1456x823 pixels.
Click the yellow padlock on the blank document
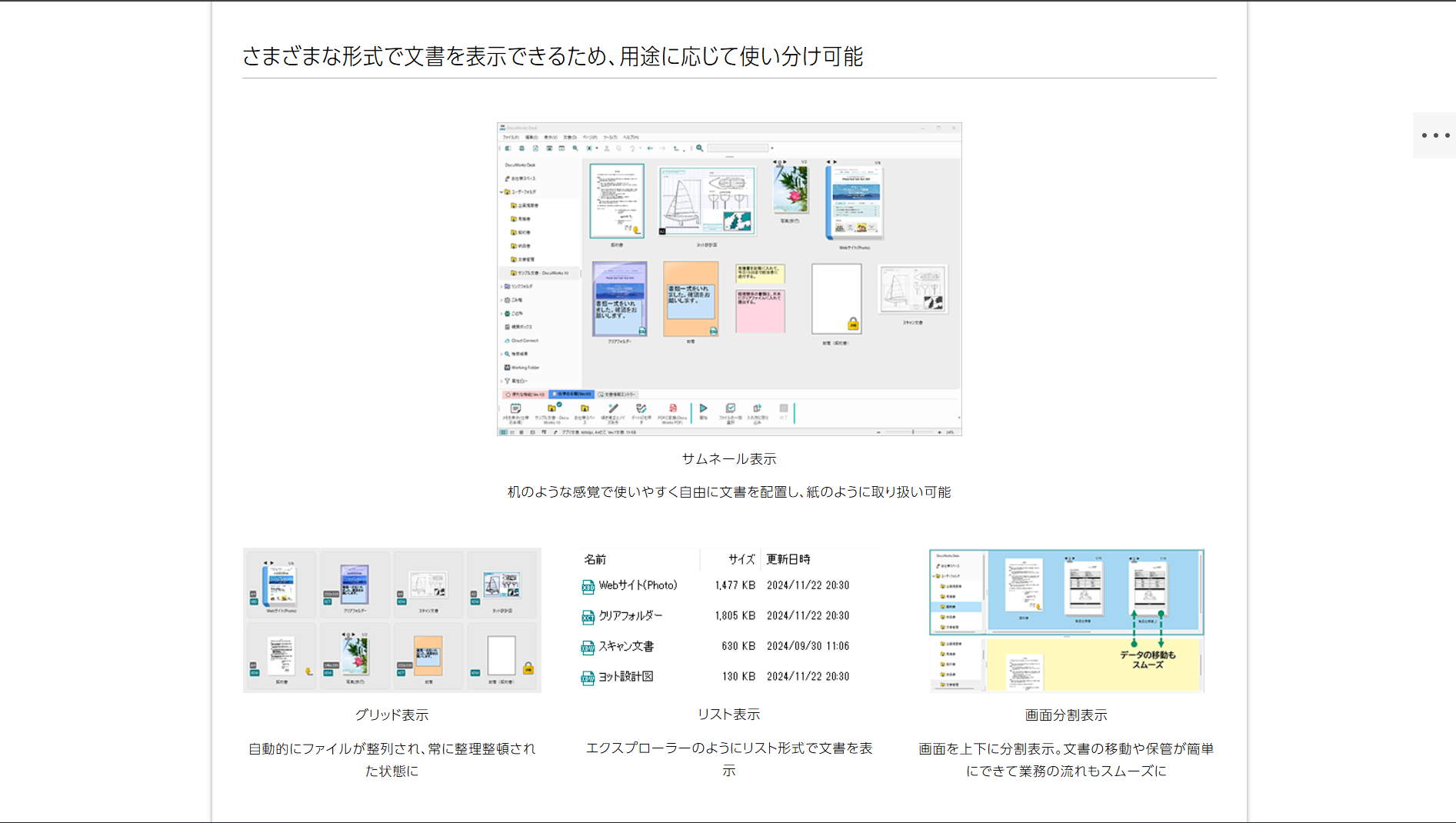click(852, 324)
